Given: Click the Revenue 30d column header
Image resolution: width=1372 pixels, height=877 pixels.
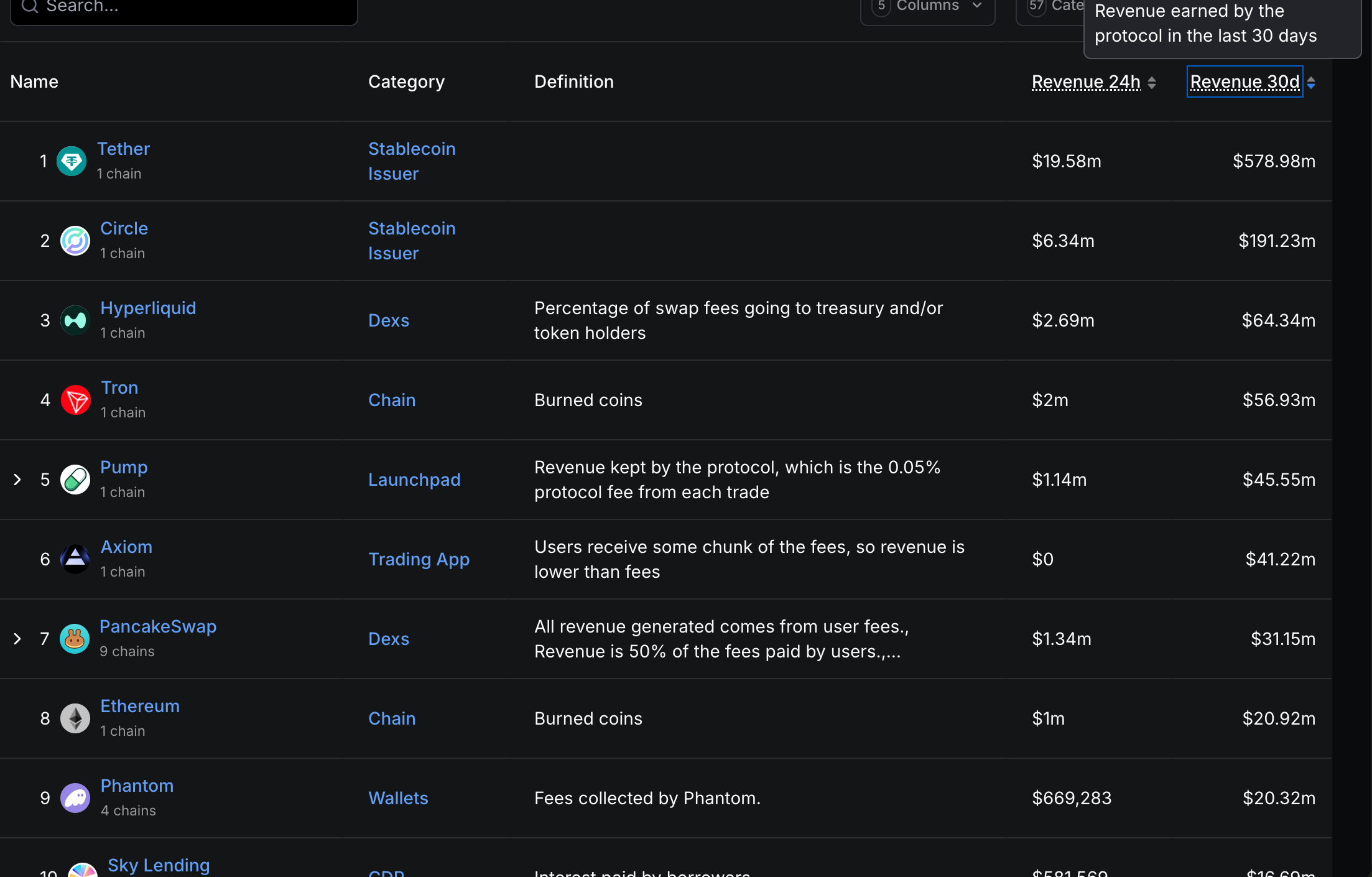Looking at the screenshot, I should pyautogui.click(x=1245, y=81).
